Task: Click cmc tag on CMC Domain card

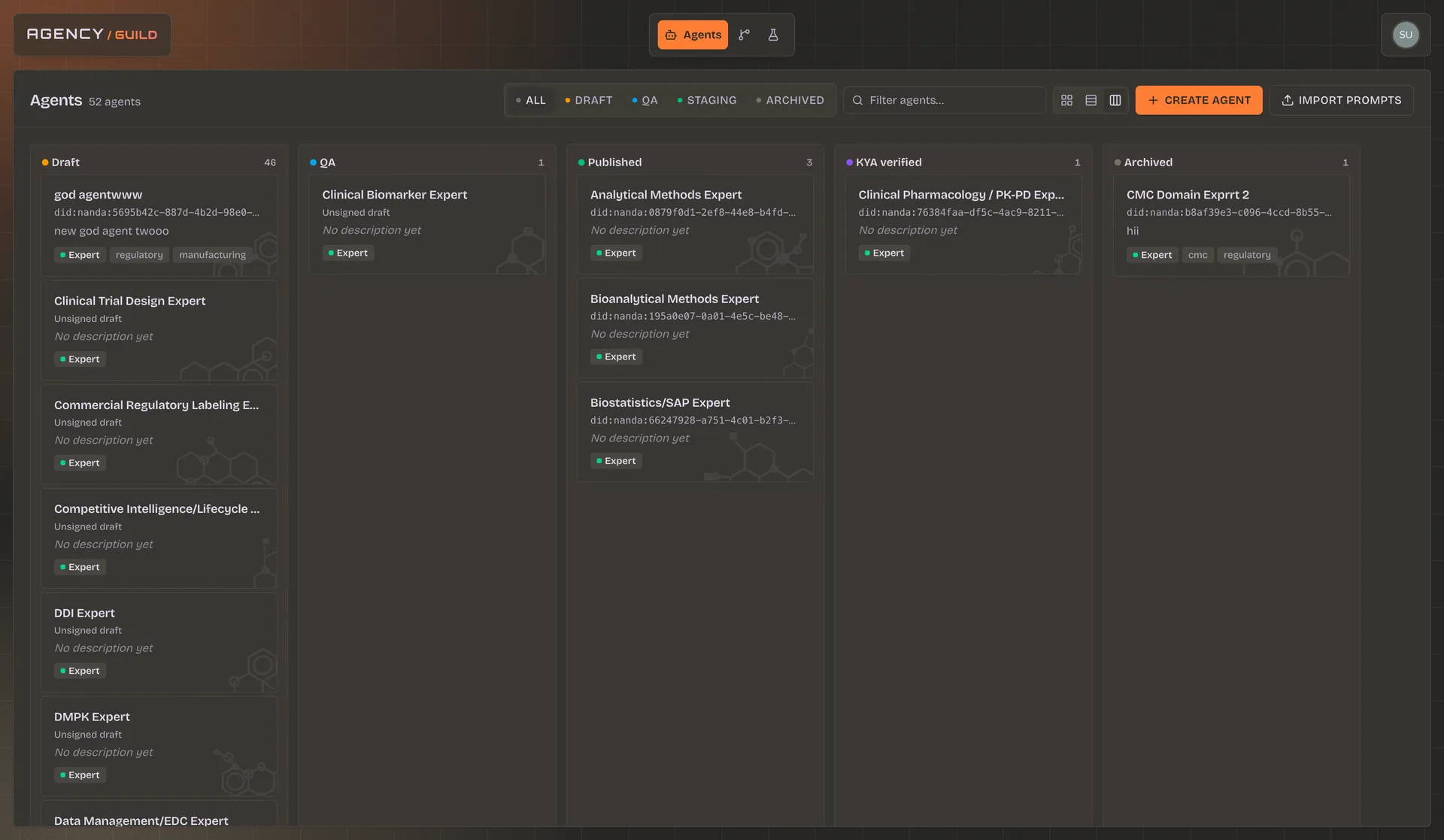Action: pos(1197,255)
